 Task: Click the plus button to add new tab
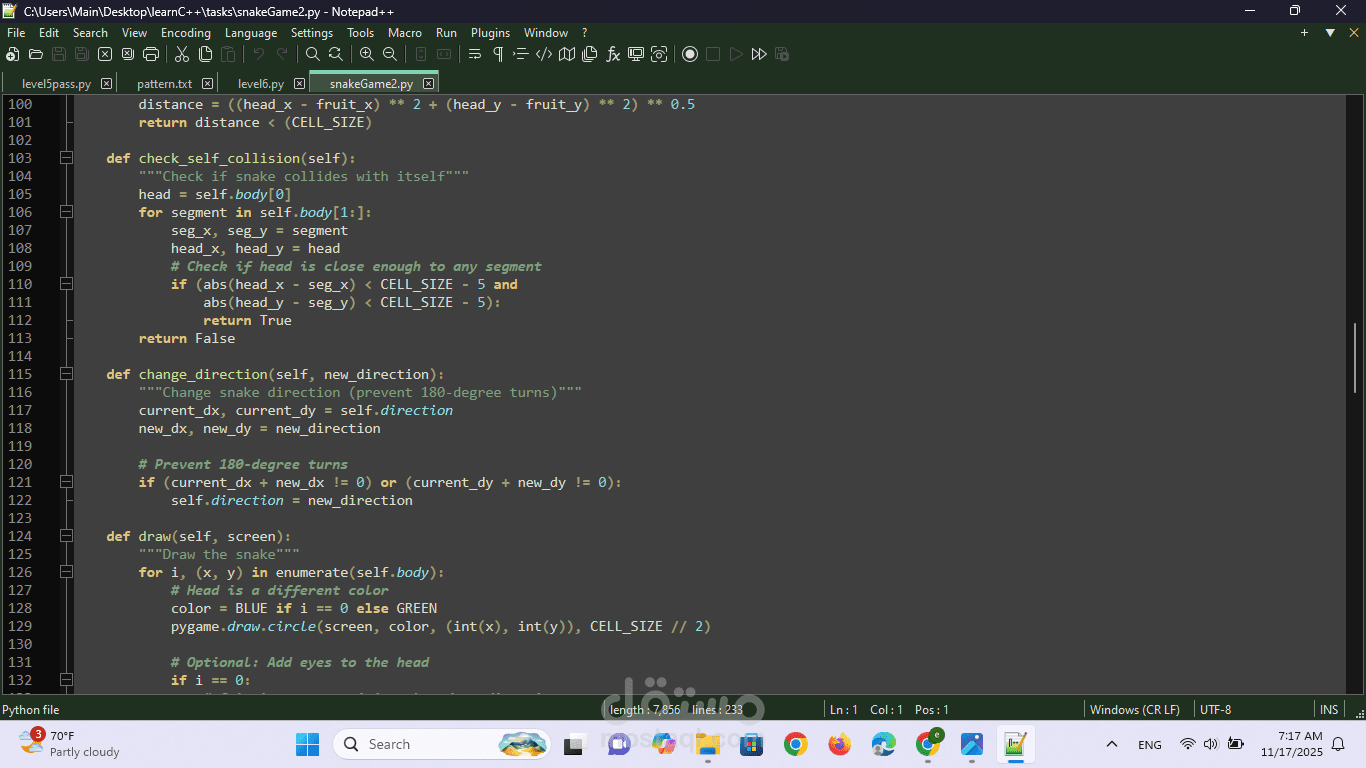[x=1304, y=33]
